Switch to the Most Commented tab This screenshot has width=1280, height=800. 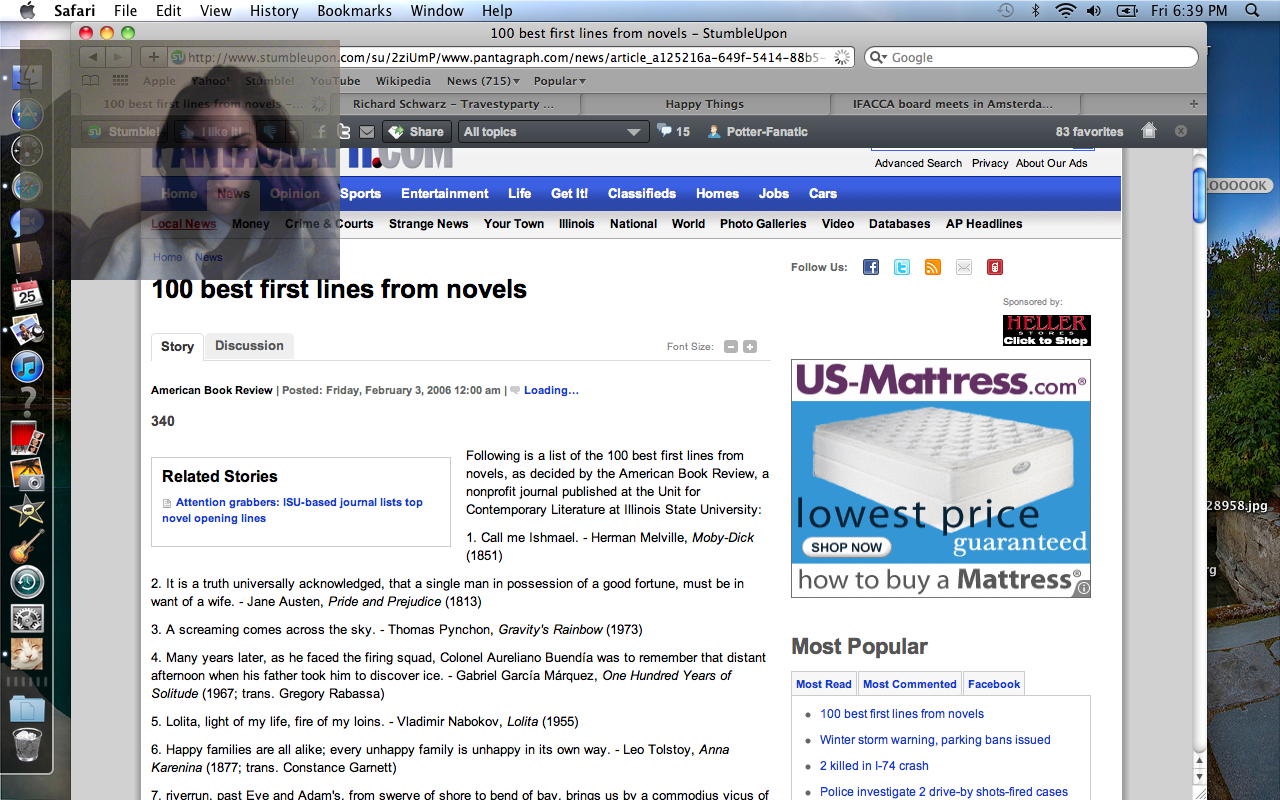click(909, 684)
